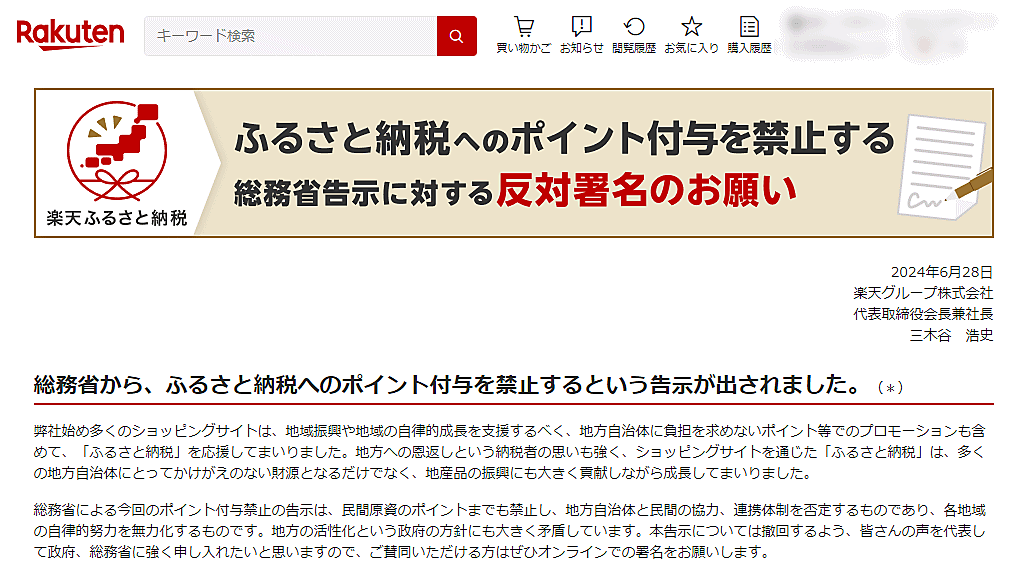Open the お知らせ notification bubble icon
This screenshot has width=1025, height=567.
pyautogui.click(x=581, y=26)
